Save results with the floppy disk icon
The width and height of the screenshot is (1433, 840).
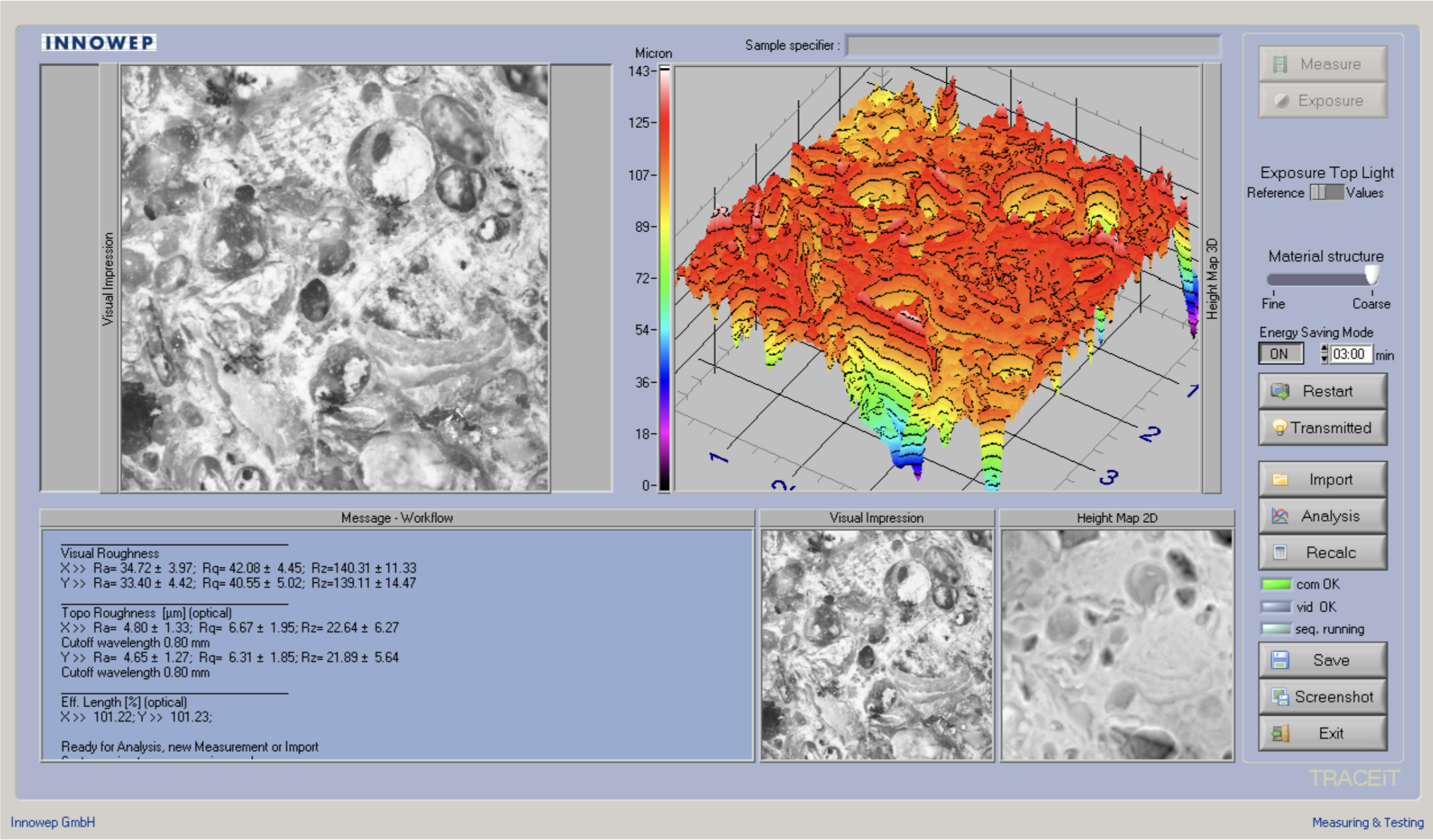tap(1323, 660)
